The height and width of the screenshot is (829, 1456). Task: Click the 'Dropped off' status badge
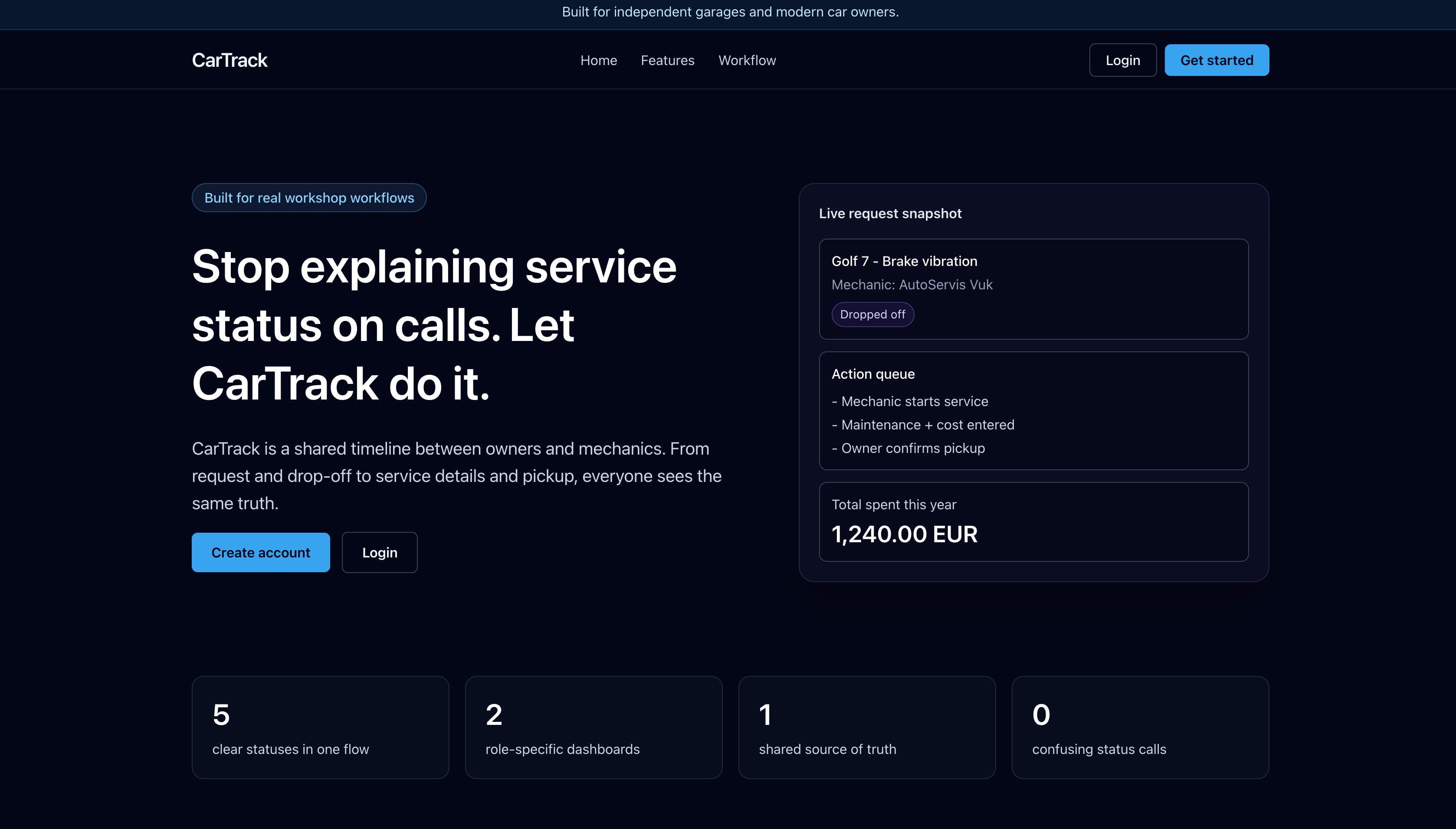[872, 314]
